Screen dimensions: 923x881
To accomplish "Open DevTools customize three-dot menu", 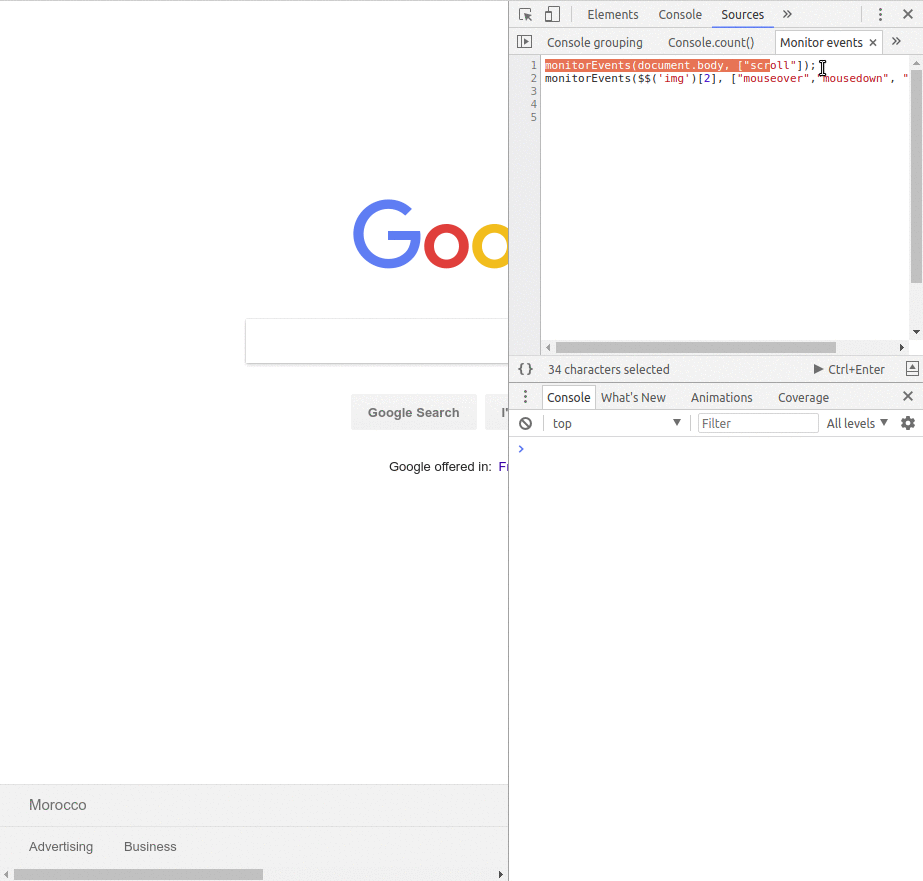I will click(880, 15).
